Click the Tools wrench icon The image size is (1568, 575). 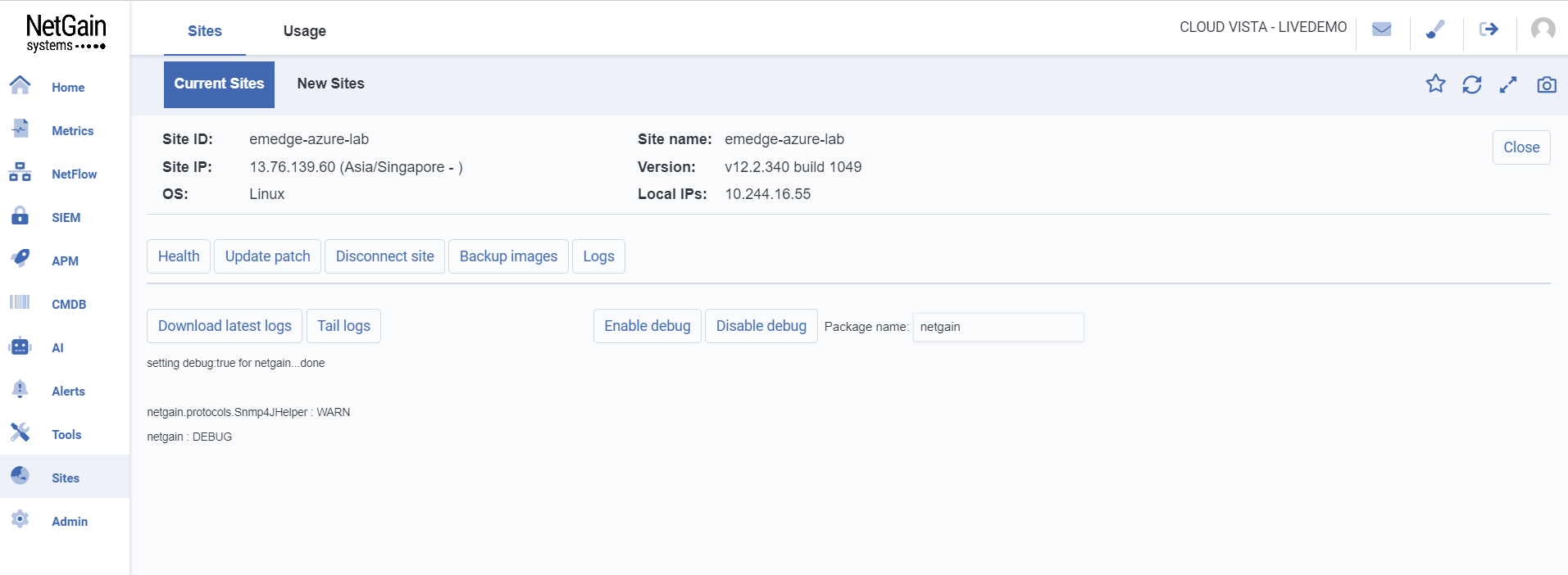click(20, 432)
